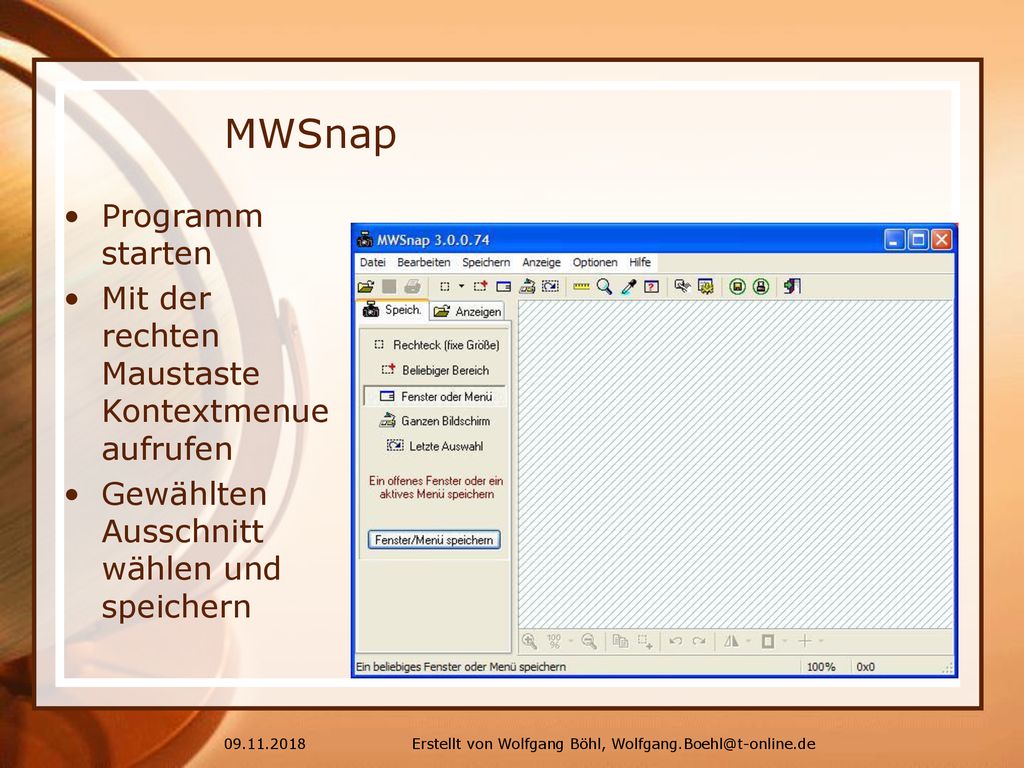This screenshot has height=768, width=1024.
Task: Click the 100% zoom value in status bar
Action: click(x=821, y=667)
